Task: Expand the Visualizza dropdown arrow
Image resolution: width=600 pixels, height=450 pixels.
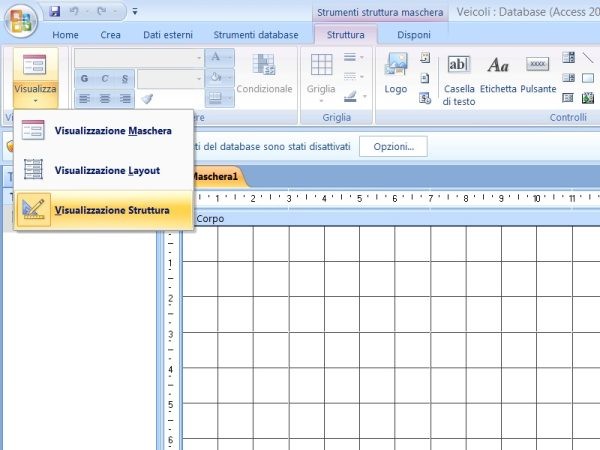Action: pyautogui.click(x=35, y=100)
